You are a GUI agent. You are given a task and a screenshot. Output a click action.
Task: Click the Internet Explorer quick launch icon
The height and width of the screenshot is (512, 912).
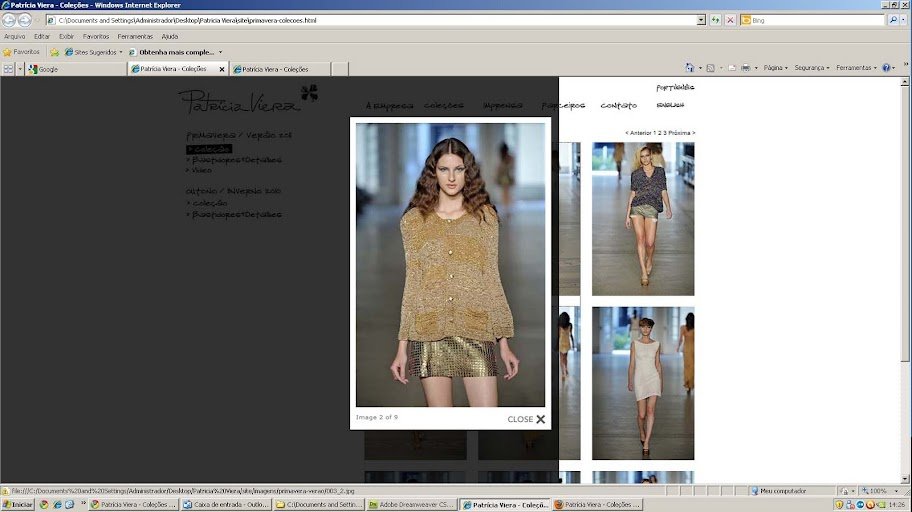click(57, 504)
